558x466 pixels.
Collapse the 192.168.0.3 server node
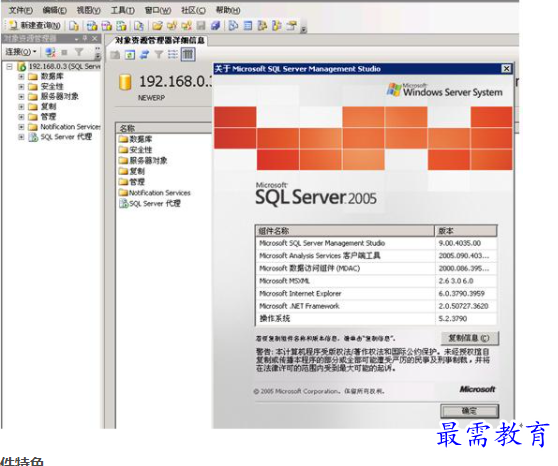[x=9, y=66]
